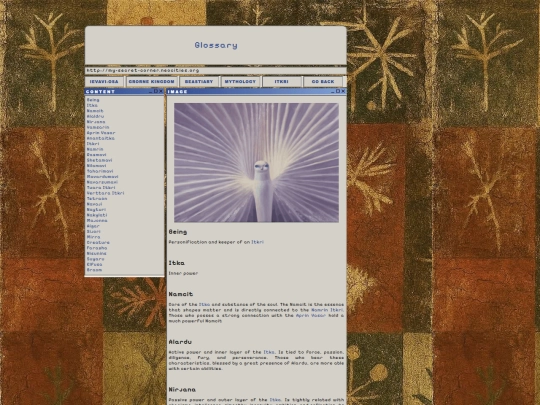This screenshot has width=540, height=405.
Task: Open Majanna from the content list
Action: [x=97, y=220]
